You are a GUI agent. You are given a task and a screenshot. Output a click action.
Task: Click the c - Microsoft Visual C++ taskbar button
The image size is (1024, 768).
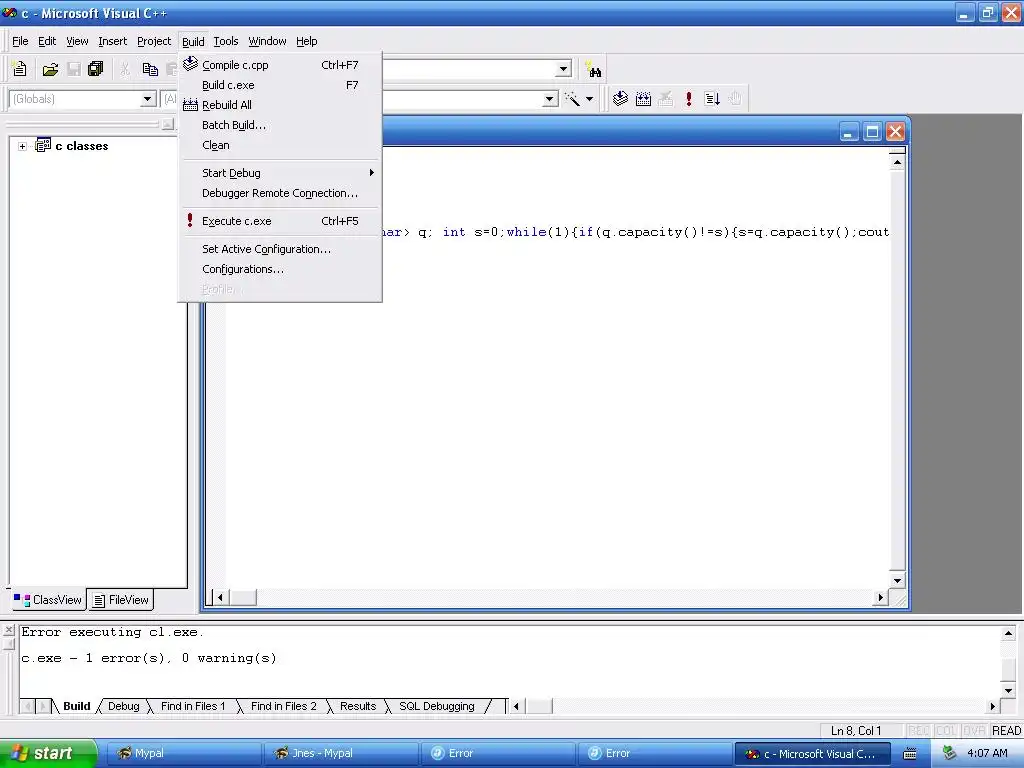(813, 753)
